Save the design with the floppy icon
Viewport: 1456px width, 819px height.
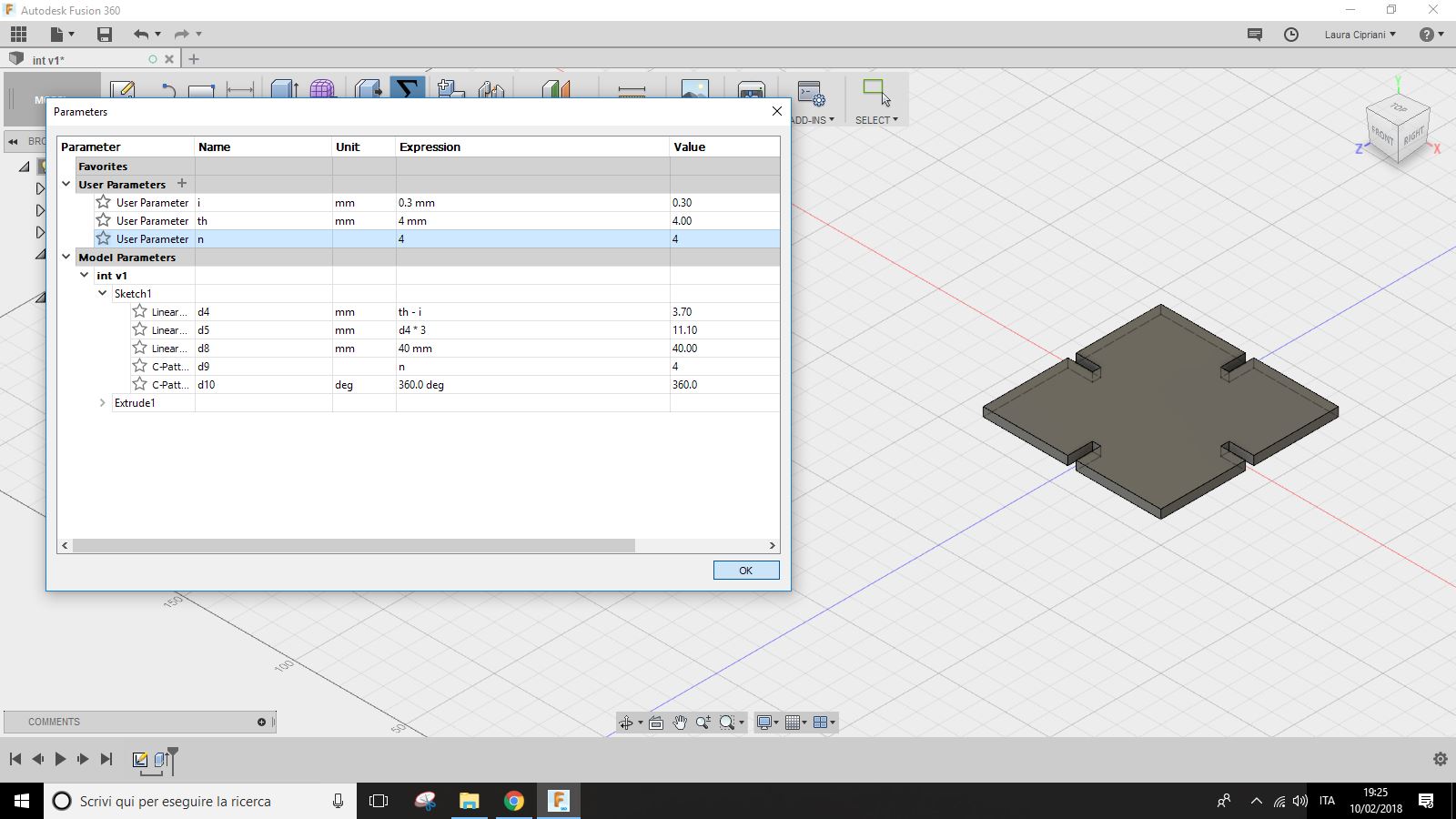click(105, 35)
